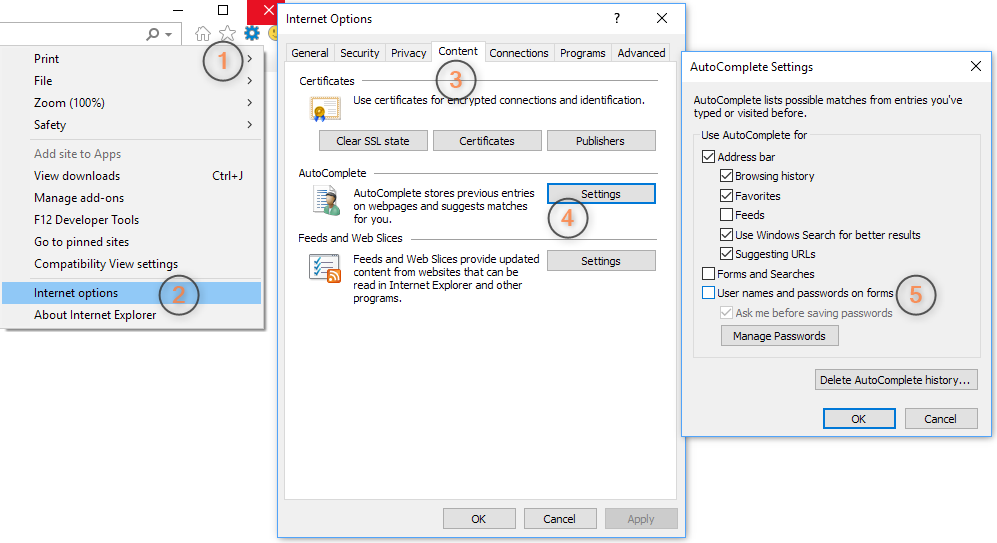Toggle the Address bar checkbox

click(x=708, y=156)
